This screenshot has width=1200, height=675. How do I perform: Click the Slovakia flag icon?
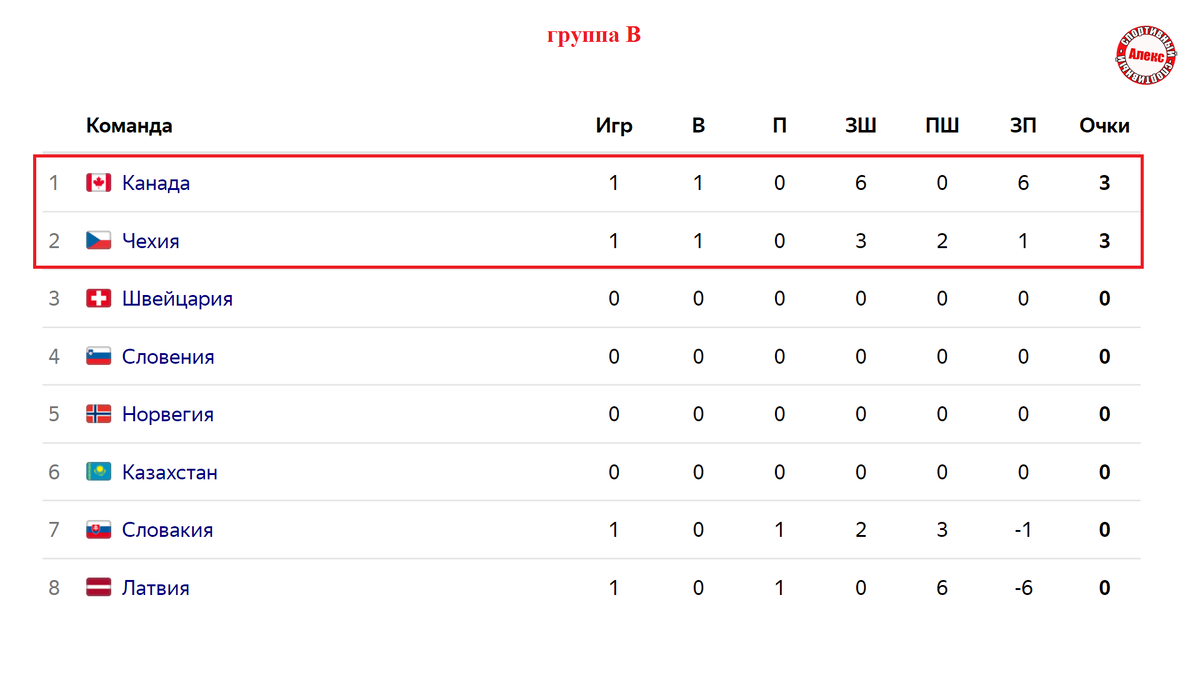98,530
